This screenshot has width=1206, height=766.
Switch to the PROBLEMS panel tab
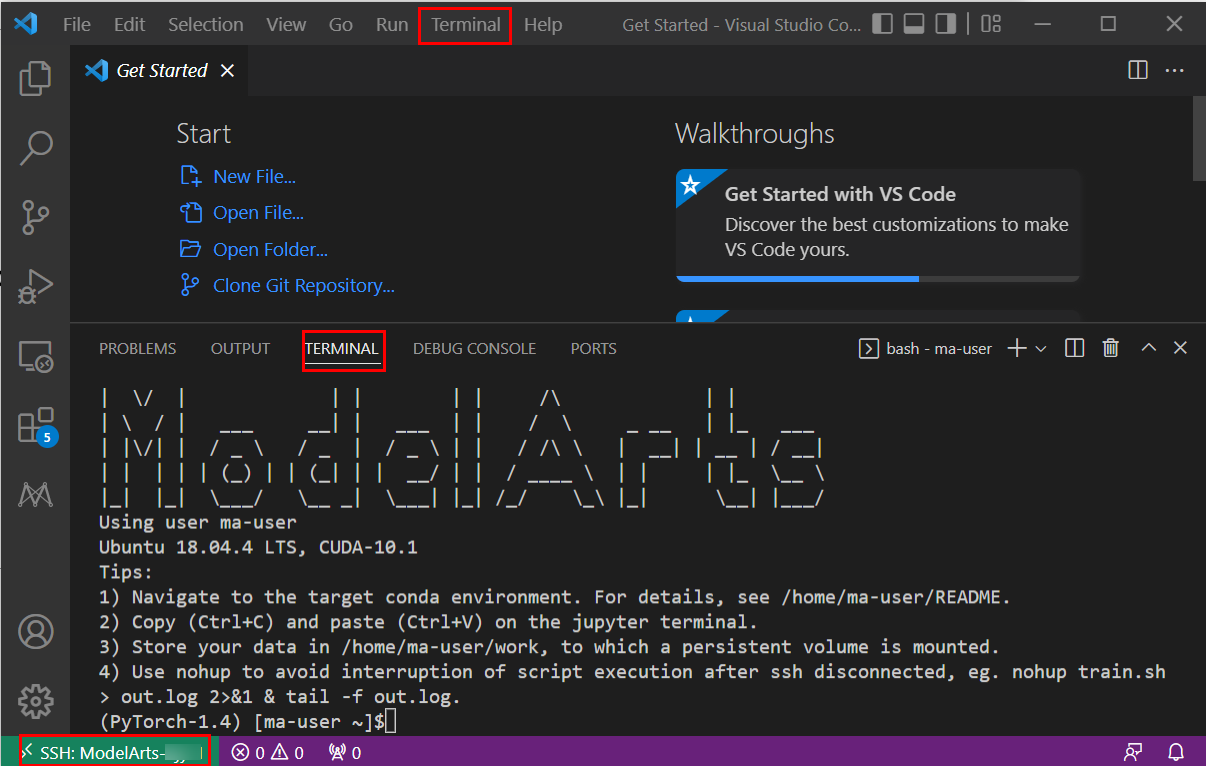click(x=138, y=349)
